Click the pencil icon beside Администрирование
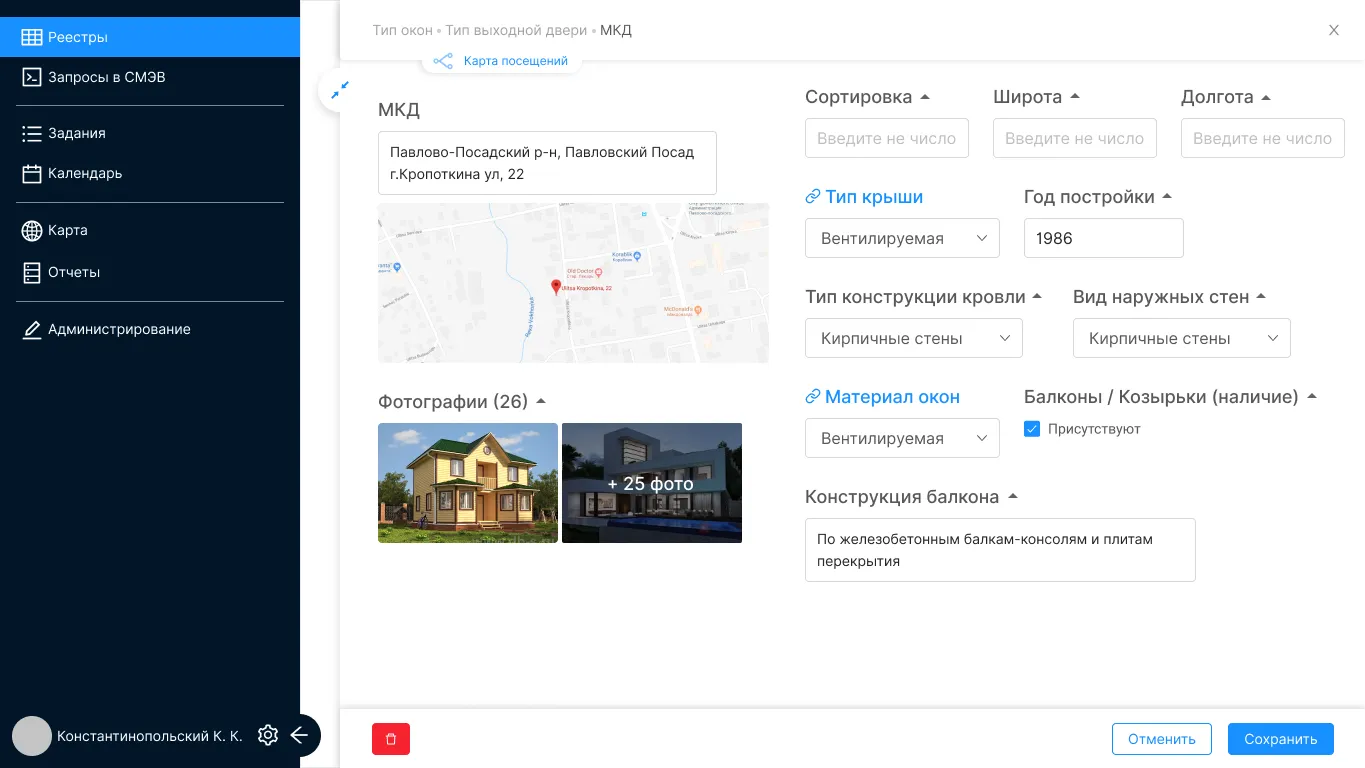This screenshot has width=1365, height=768. (31, 329)
